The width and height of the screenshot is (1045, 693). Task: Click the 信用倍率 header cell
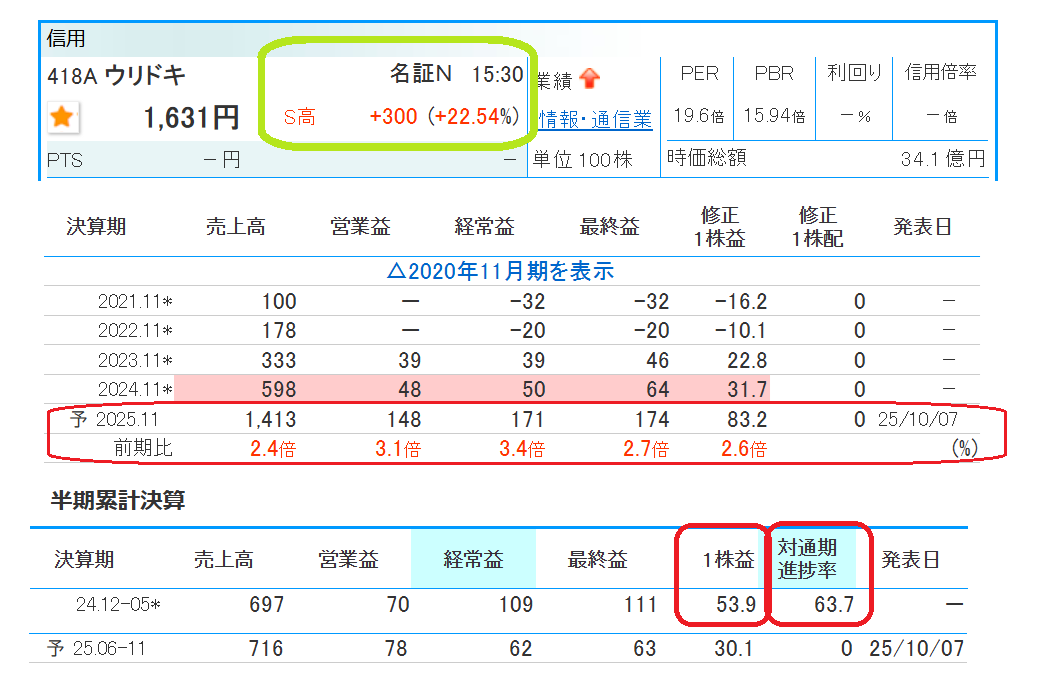coord(940,73)
